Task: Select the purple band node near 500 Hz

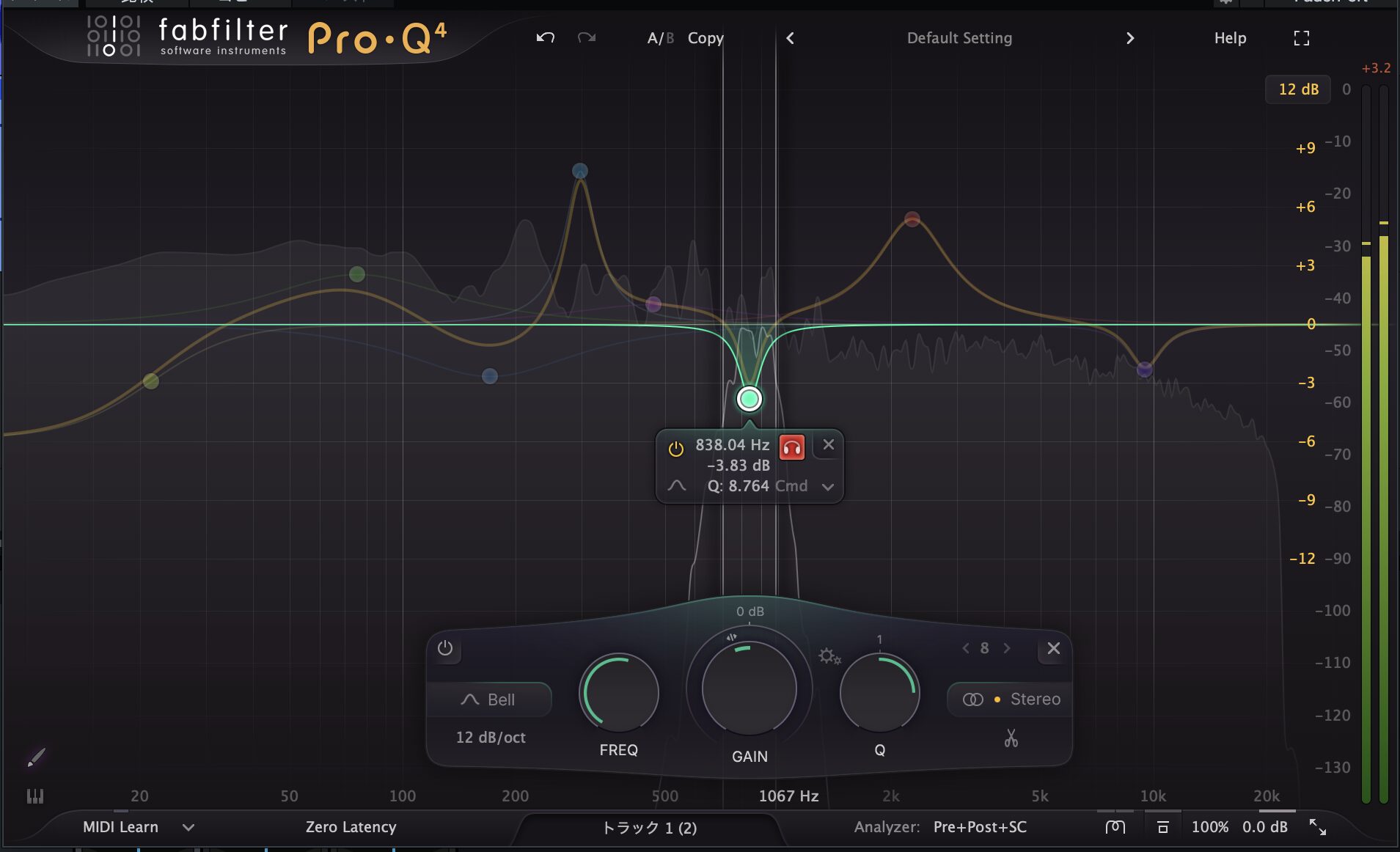Action: (653, 304)
